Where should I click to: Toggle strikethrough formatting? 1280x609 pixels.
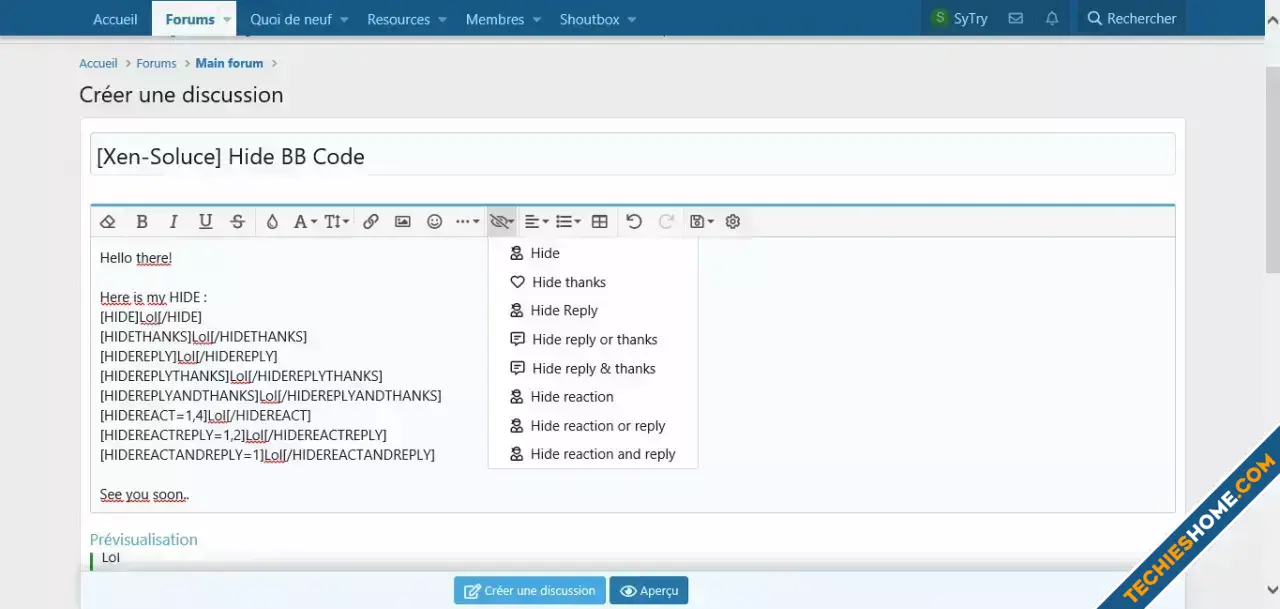[237, 222]
